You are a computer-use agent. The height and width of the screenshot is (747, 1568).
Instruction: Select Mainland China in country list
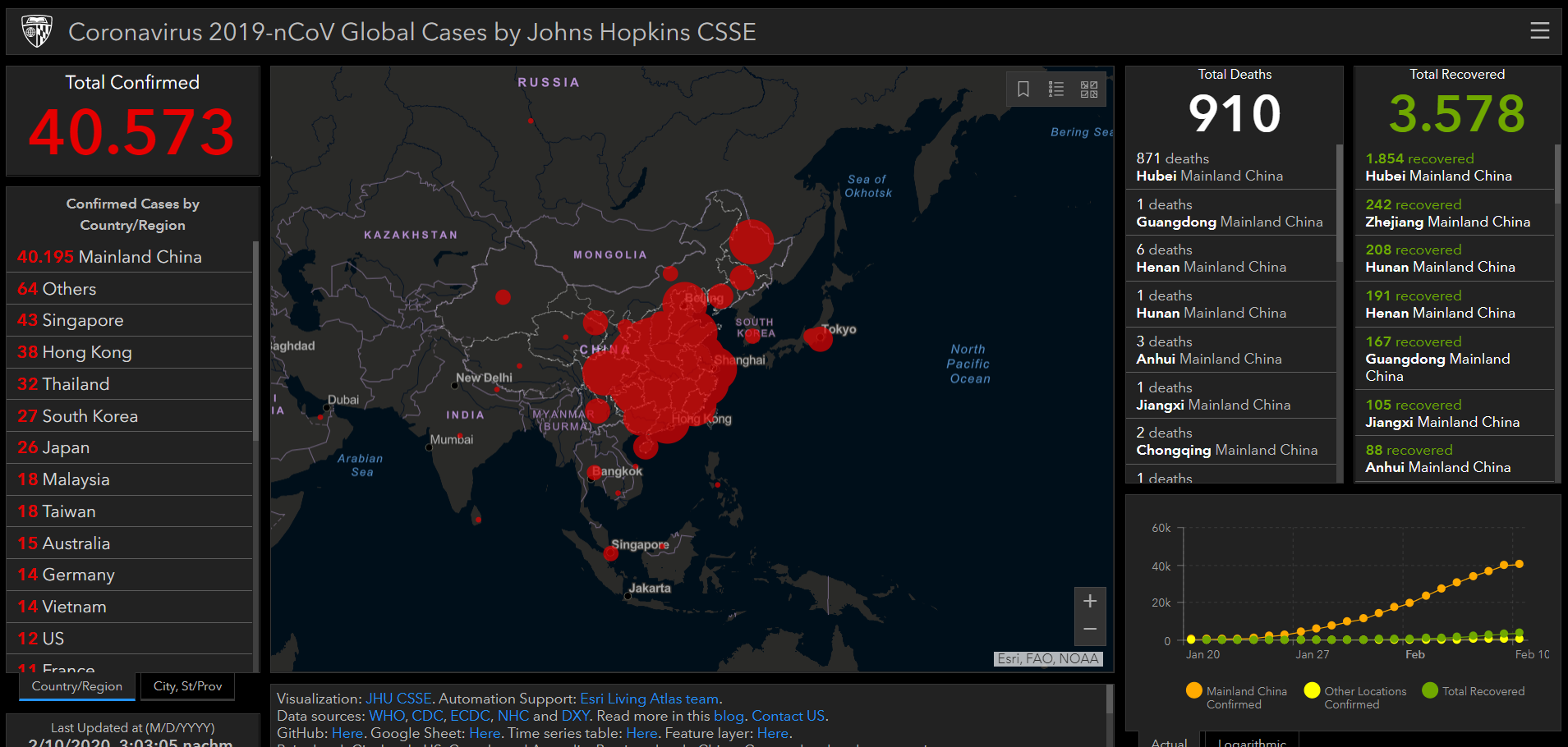pyautogui.click(x=130, y=257)
